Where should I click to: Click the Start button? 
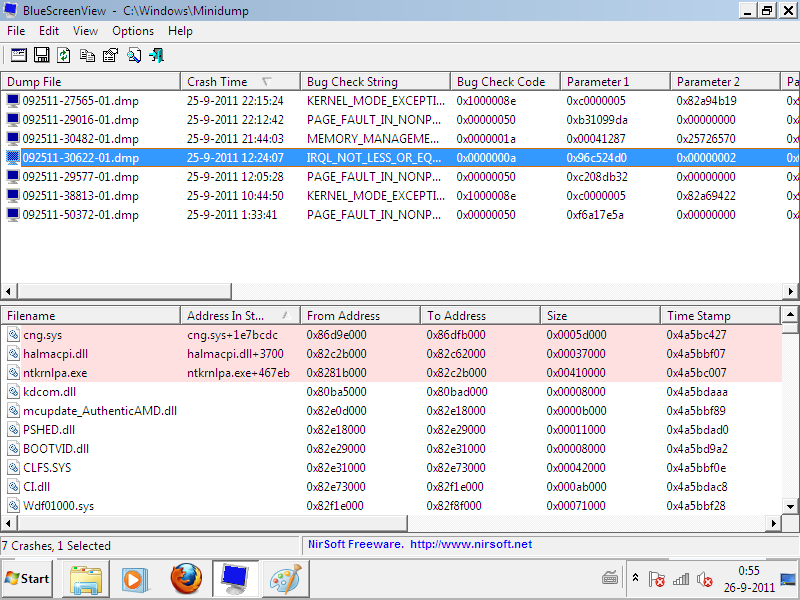(x=27, y=579)
